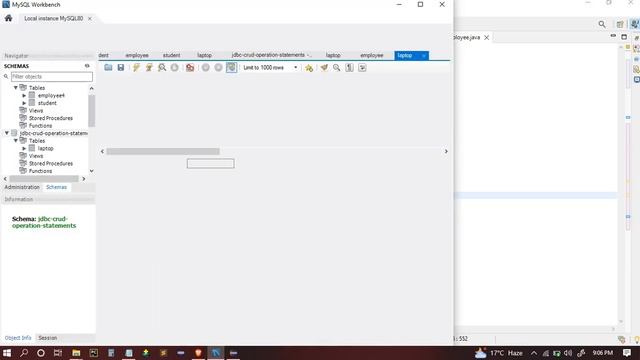Minimize editor area in Eclipse window

(x=613, y=36)
